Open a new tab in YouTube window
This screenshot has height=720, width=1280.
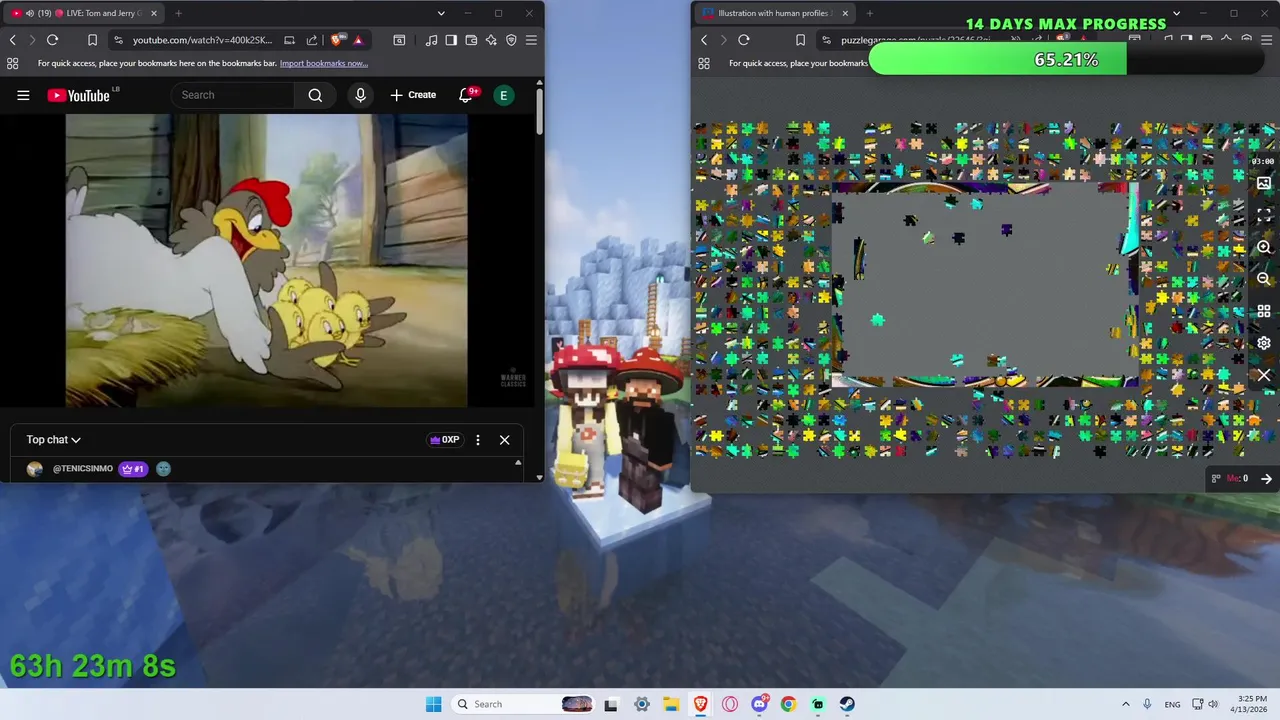[x=178, y=13]
